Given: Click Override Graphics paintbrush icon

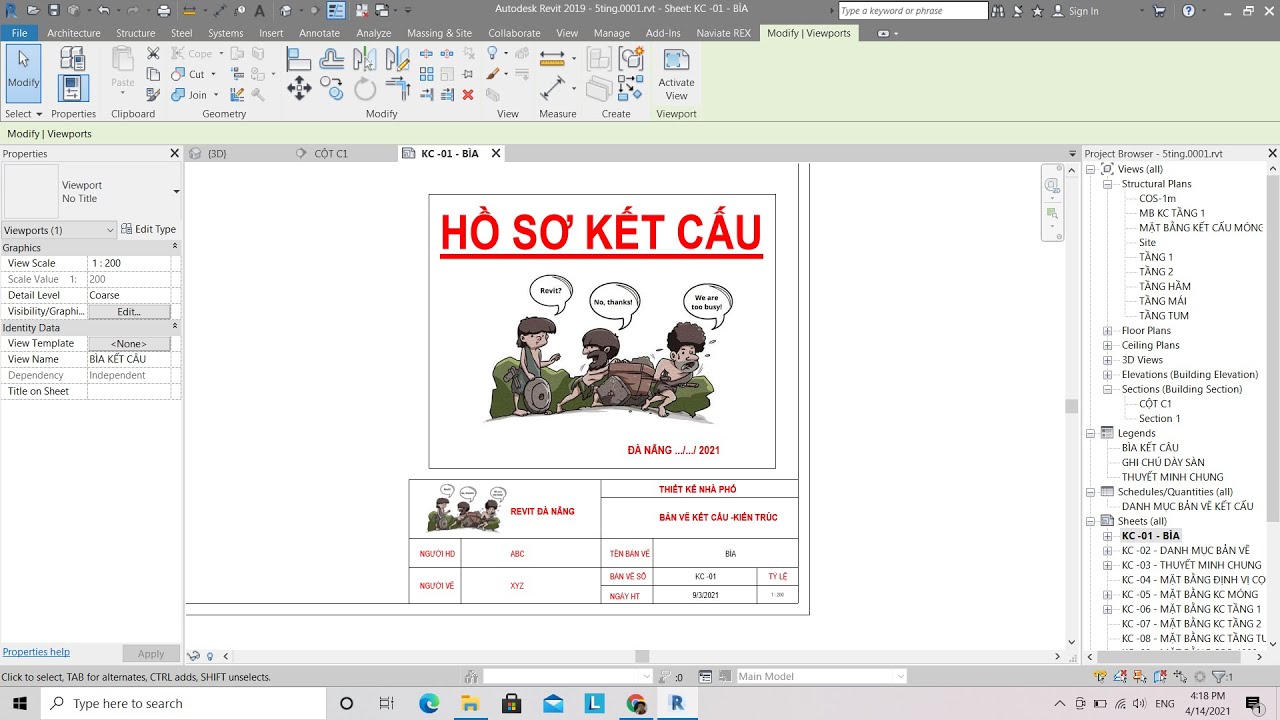Looking at the screenshot, I should click(492, 74).
